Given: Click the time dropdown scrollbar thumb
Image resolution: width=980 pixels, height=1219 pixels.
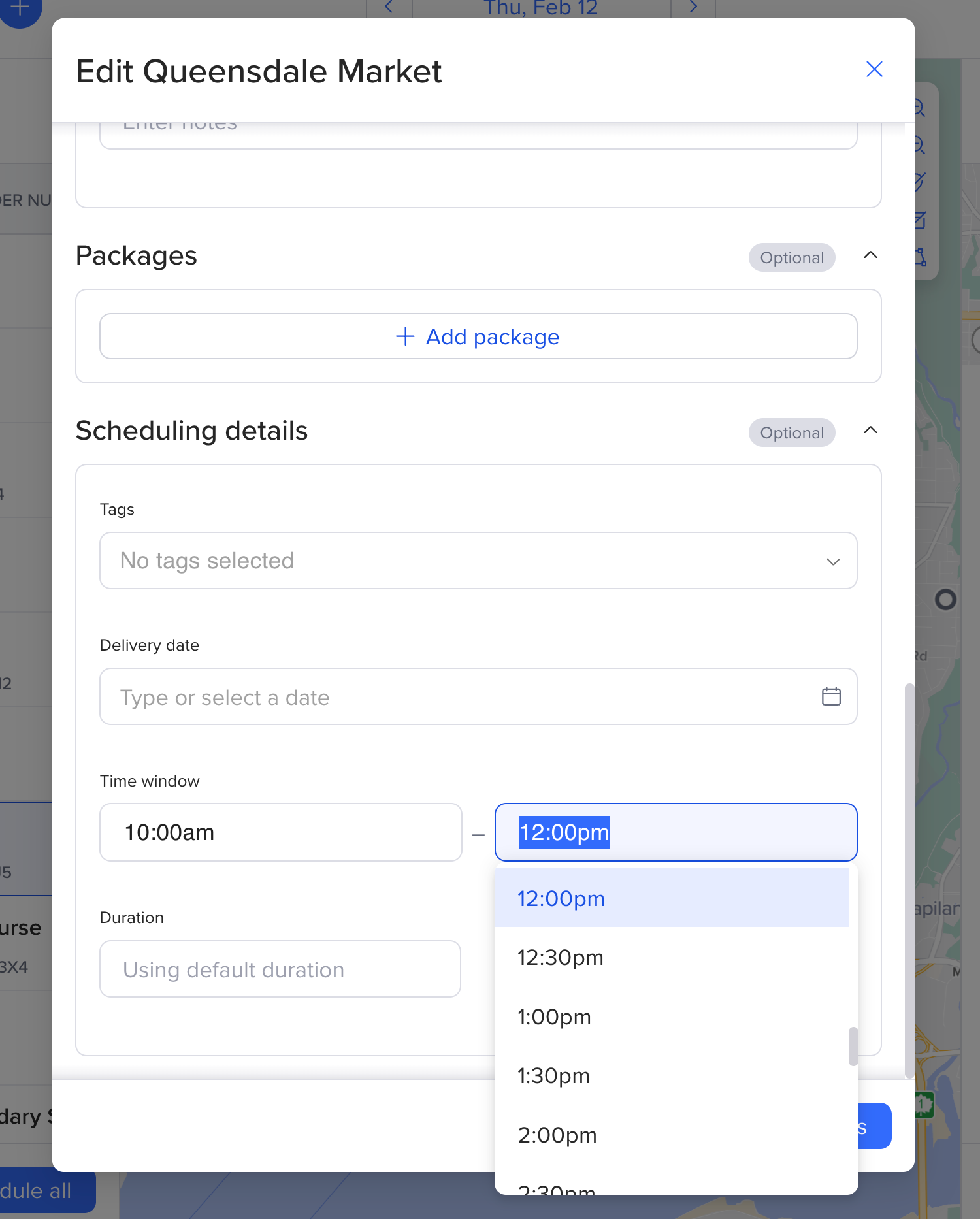Looking at the screenshot, I should [x=853, y=1046].
